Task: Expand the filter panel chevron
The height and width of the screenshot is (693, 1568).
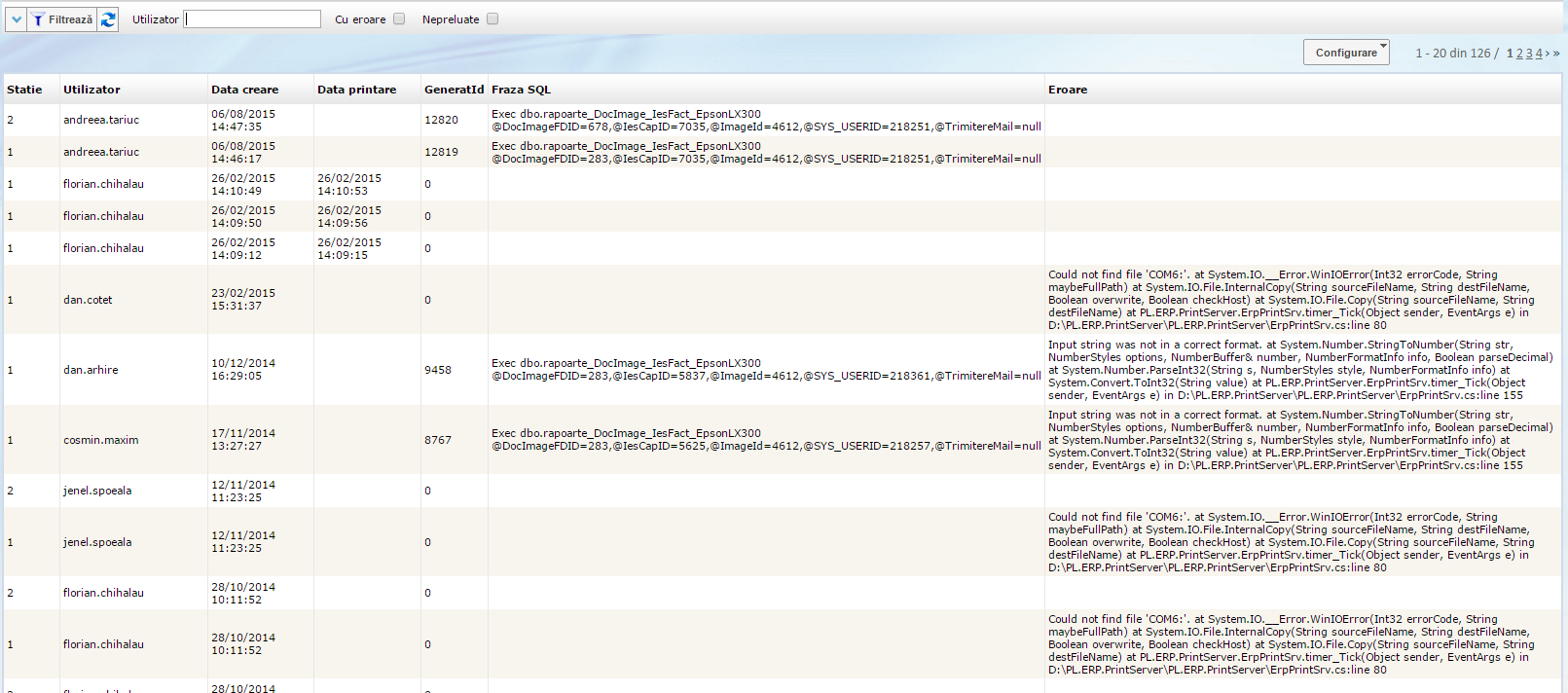Action: [x=16, y=19]
